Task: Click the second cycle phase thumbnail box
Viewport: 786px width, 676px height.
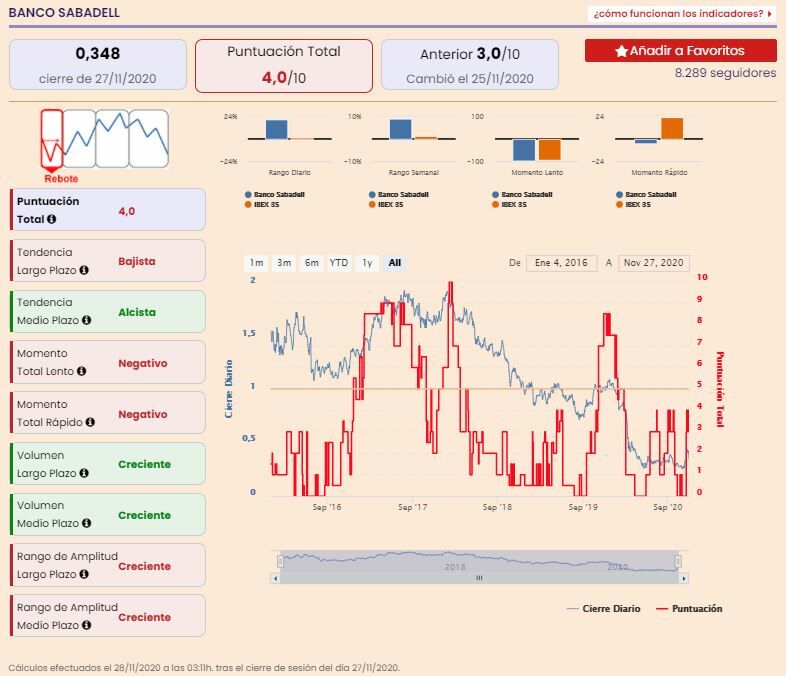Action: click(x=79, y=138)
